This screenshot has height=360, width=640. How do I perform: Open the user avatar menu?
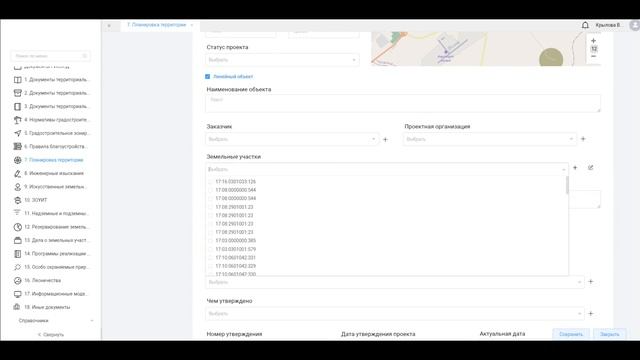click(x=635, y=25)
